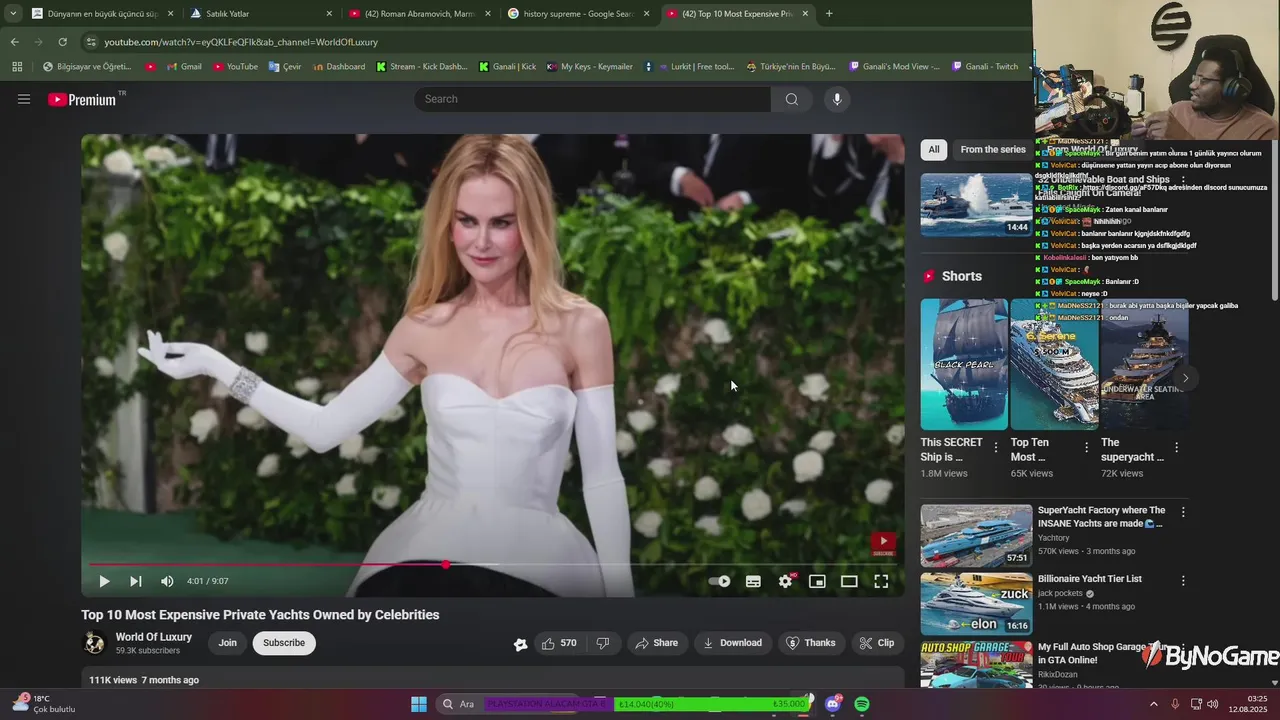The height and width of the screenshot is (720, 1280).
Task: Open World Of Luxury channel name link
Action: 153,637
